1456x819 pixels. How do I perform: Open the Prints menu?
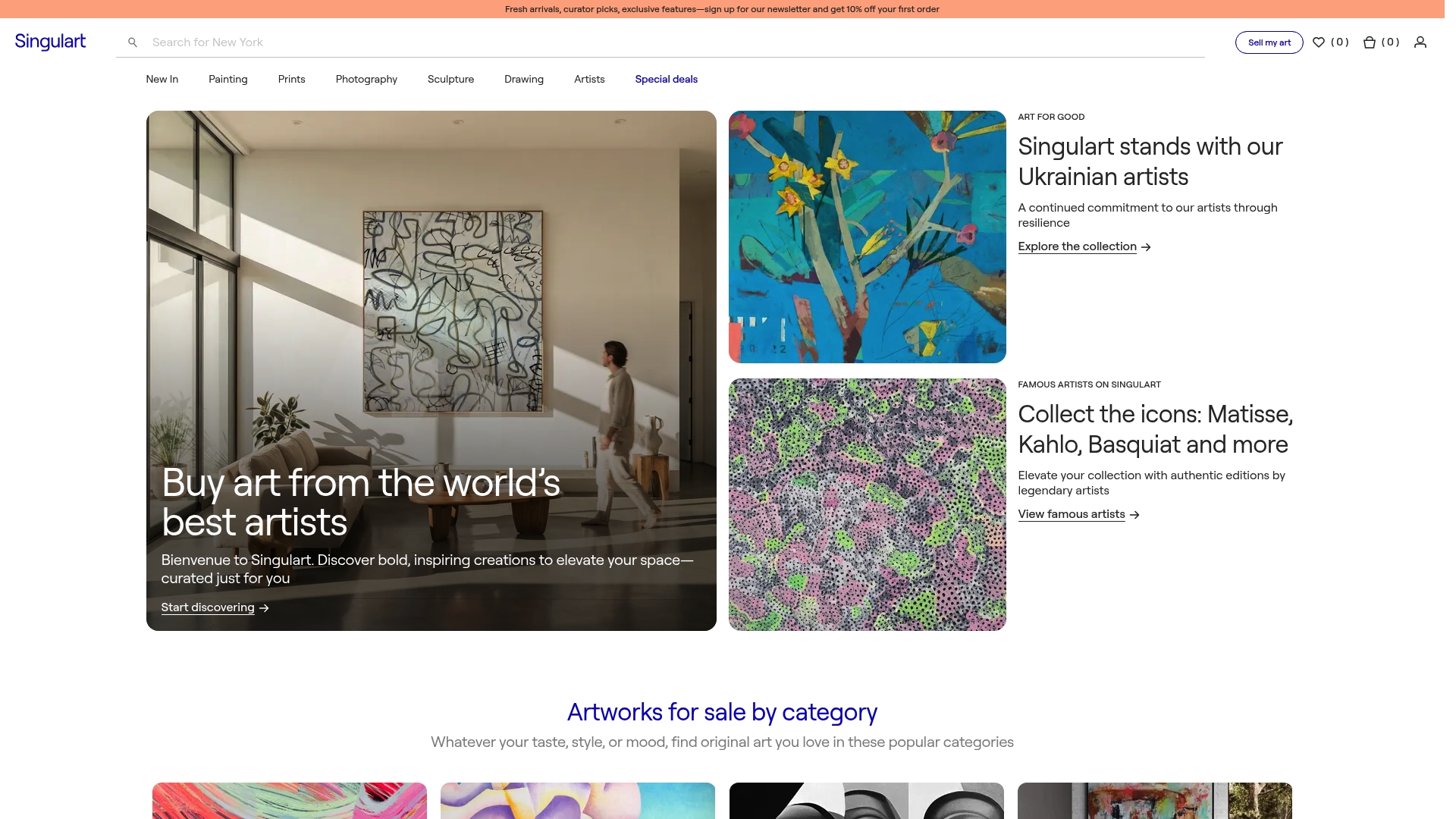coord(292,80)
